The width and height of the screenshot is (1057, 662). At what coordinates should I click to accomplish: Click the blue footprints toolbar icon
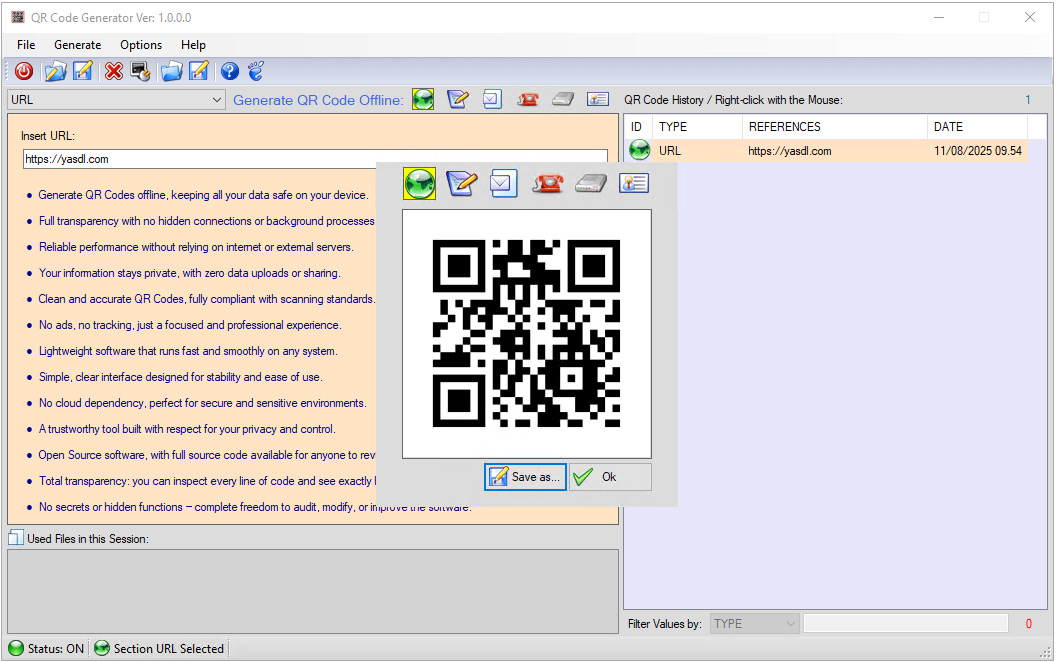pos(256,71)
